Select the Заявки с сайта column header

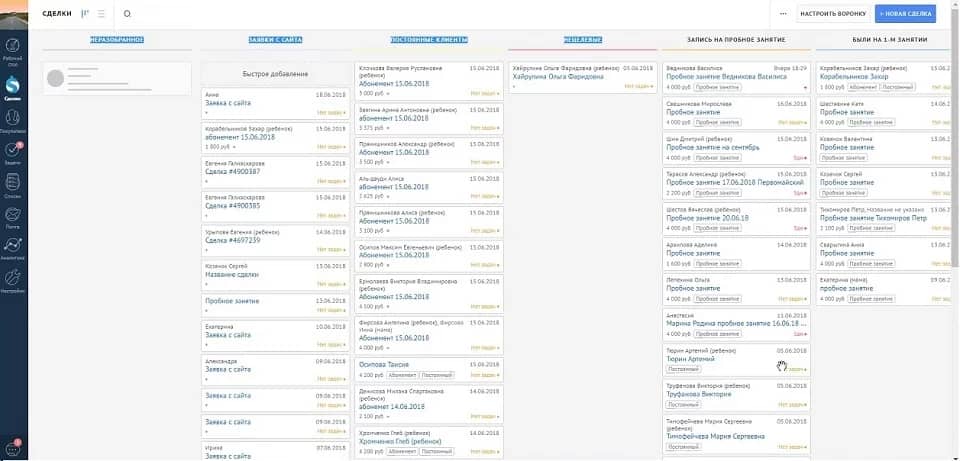click(x=275, y=40)
